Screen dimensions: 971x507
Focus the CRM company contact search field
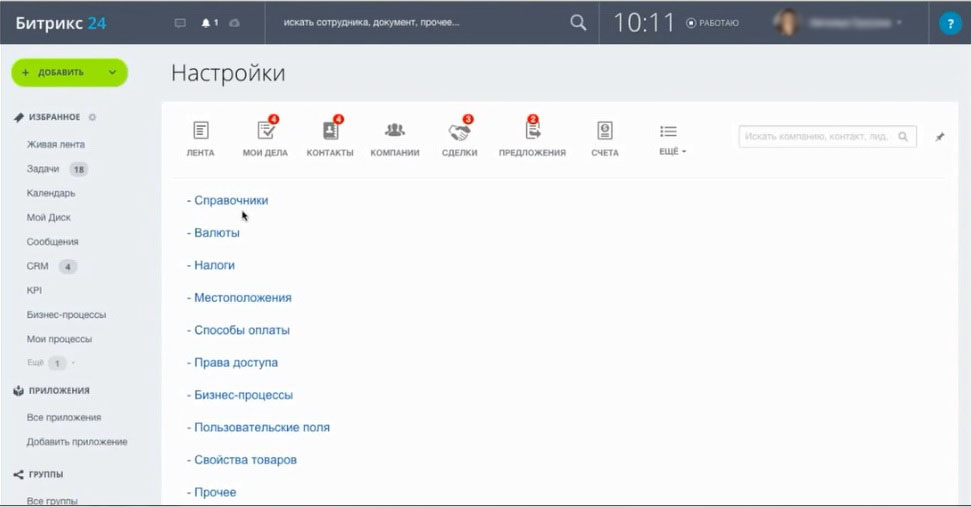pos(827,136)
